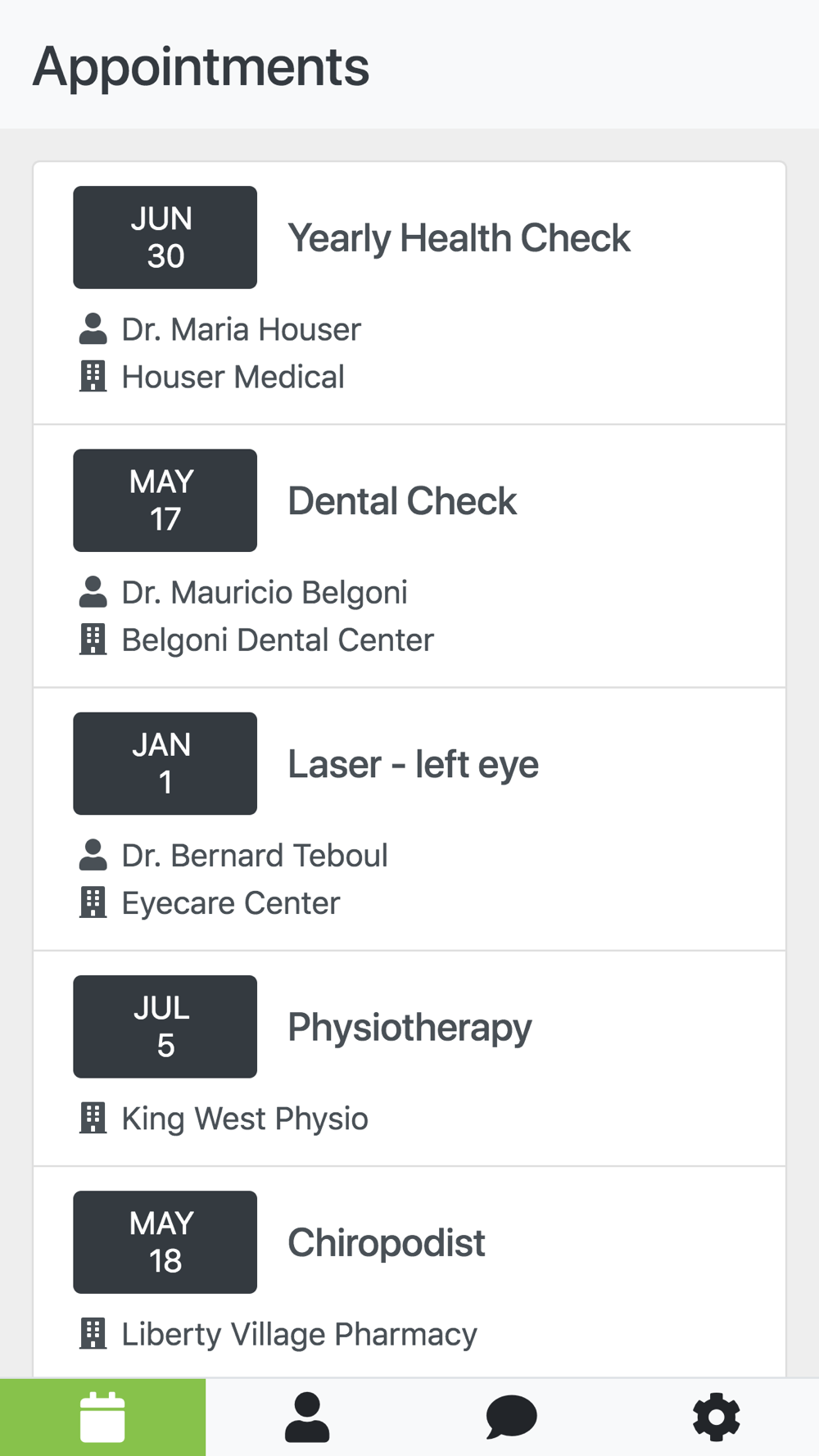Click building icon beside King West Physio
This screenshot has height=1456, width=819.
93,1118
